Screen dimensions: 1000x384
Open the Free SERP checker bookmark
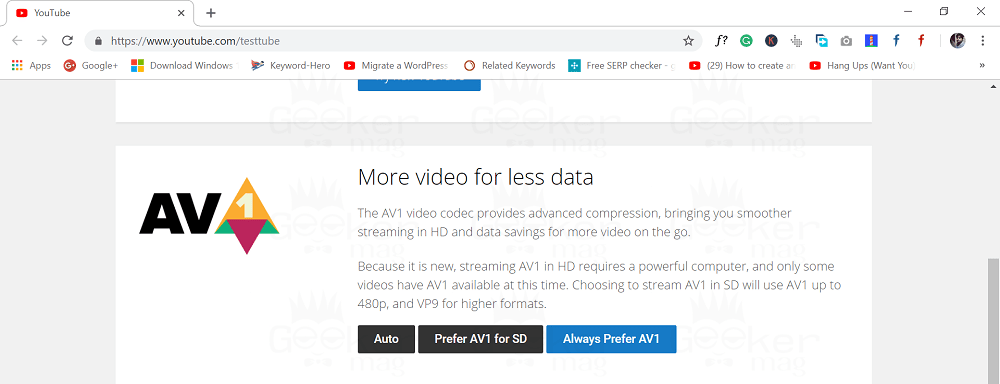pos(621,65)
